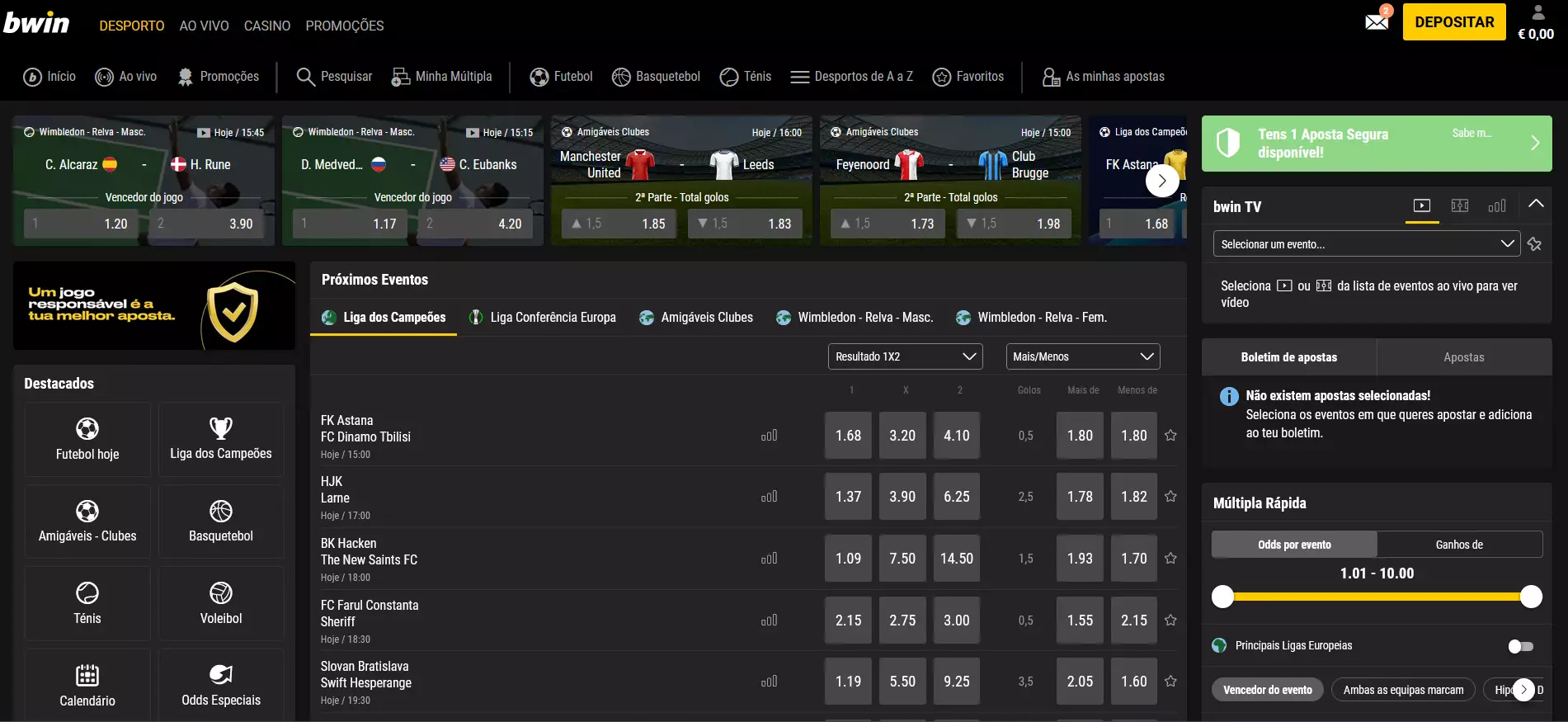Favorite BK Hacken vs New Saints match
The image size is (1568, 722).
(1170, 559)
